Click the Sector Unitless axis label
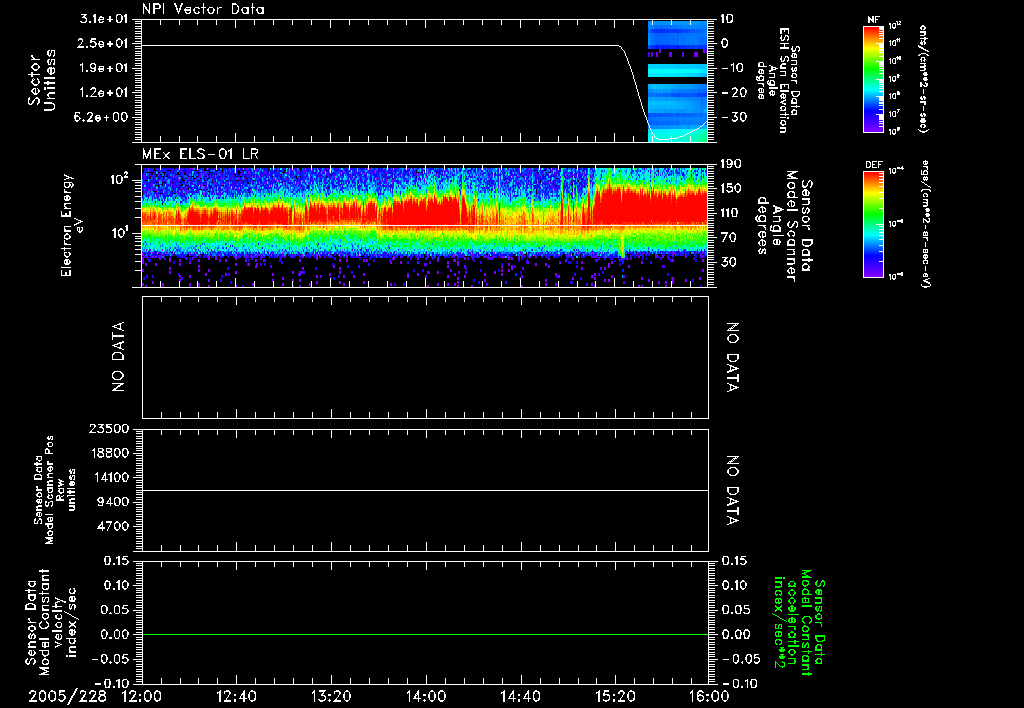This screenshot has height=708, width=1024. click(40, 80)
